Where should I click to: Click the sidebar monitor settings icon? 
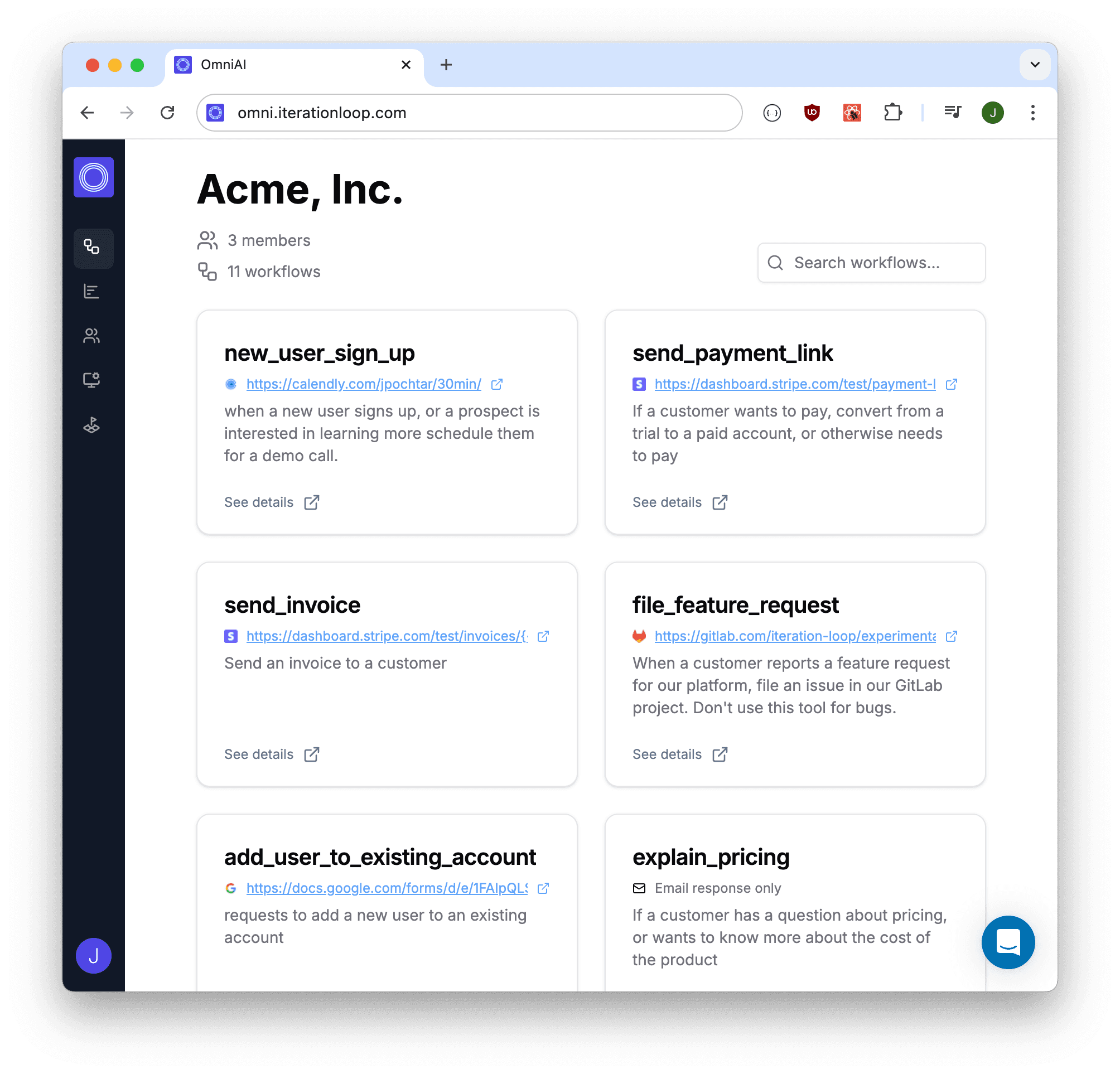point(91,380)
